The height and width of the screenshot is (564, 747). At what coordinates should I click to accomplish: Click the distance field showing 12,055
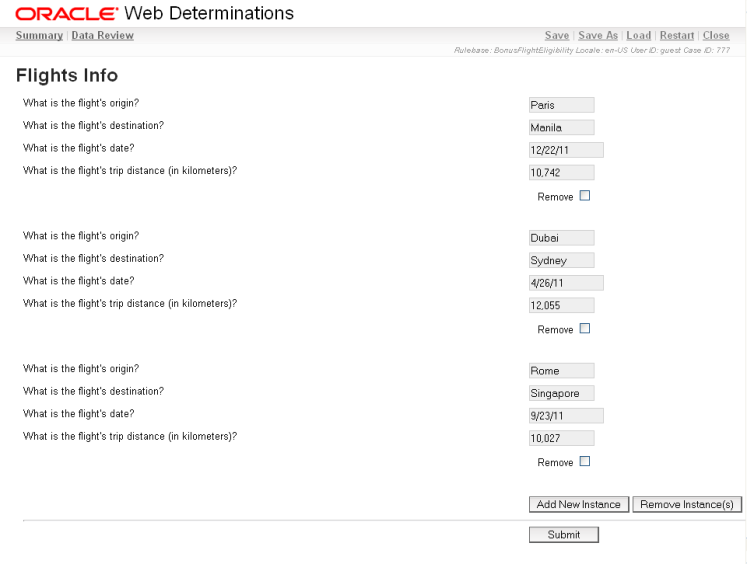tap(561, 305)
